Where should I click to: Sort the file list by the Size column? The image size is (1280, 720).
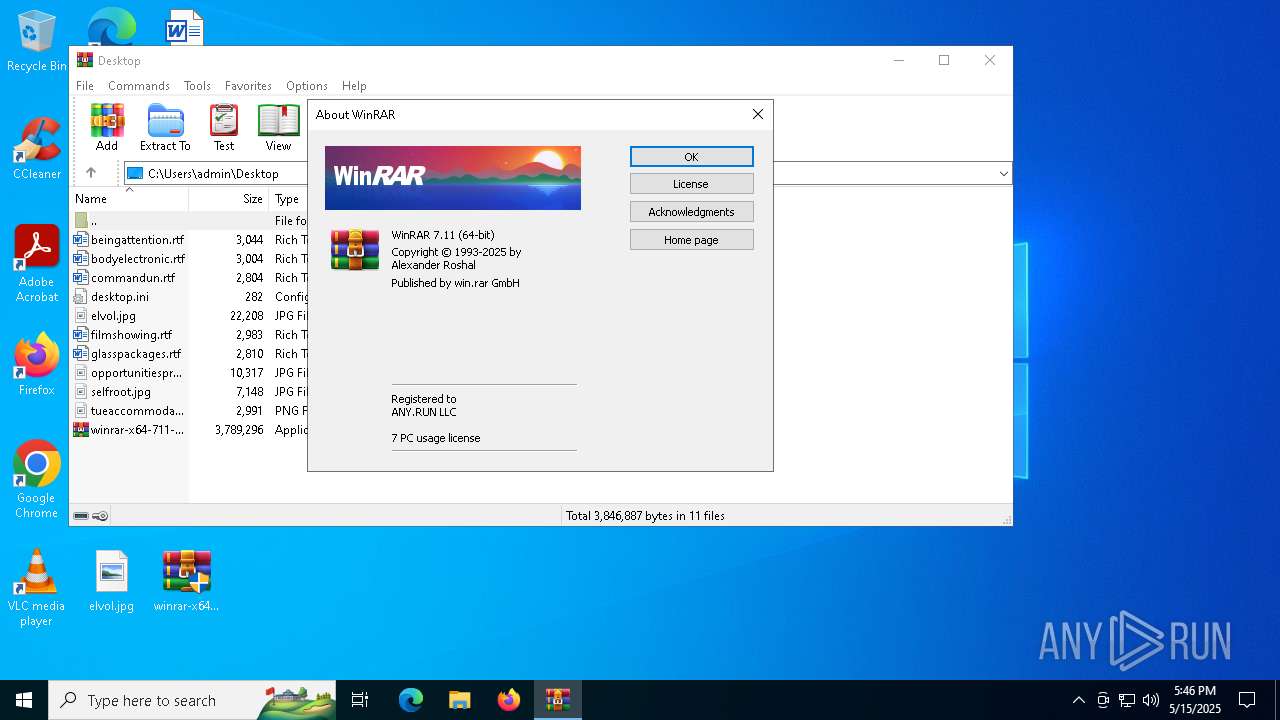click(x=229, y=199)
